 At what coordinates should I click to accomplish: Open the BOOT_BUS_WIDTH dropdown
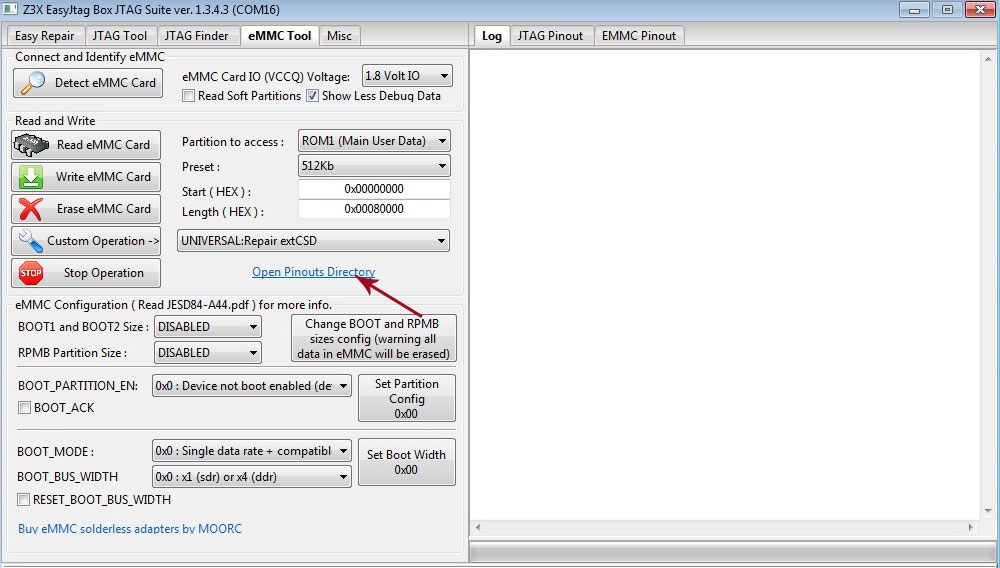(252, 477)
